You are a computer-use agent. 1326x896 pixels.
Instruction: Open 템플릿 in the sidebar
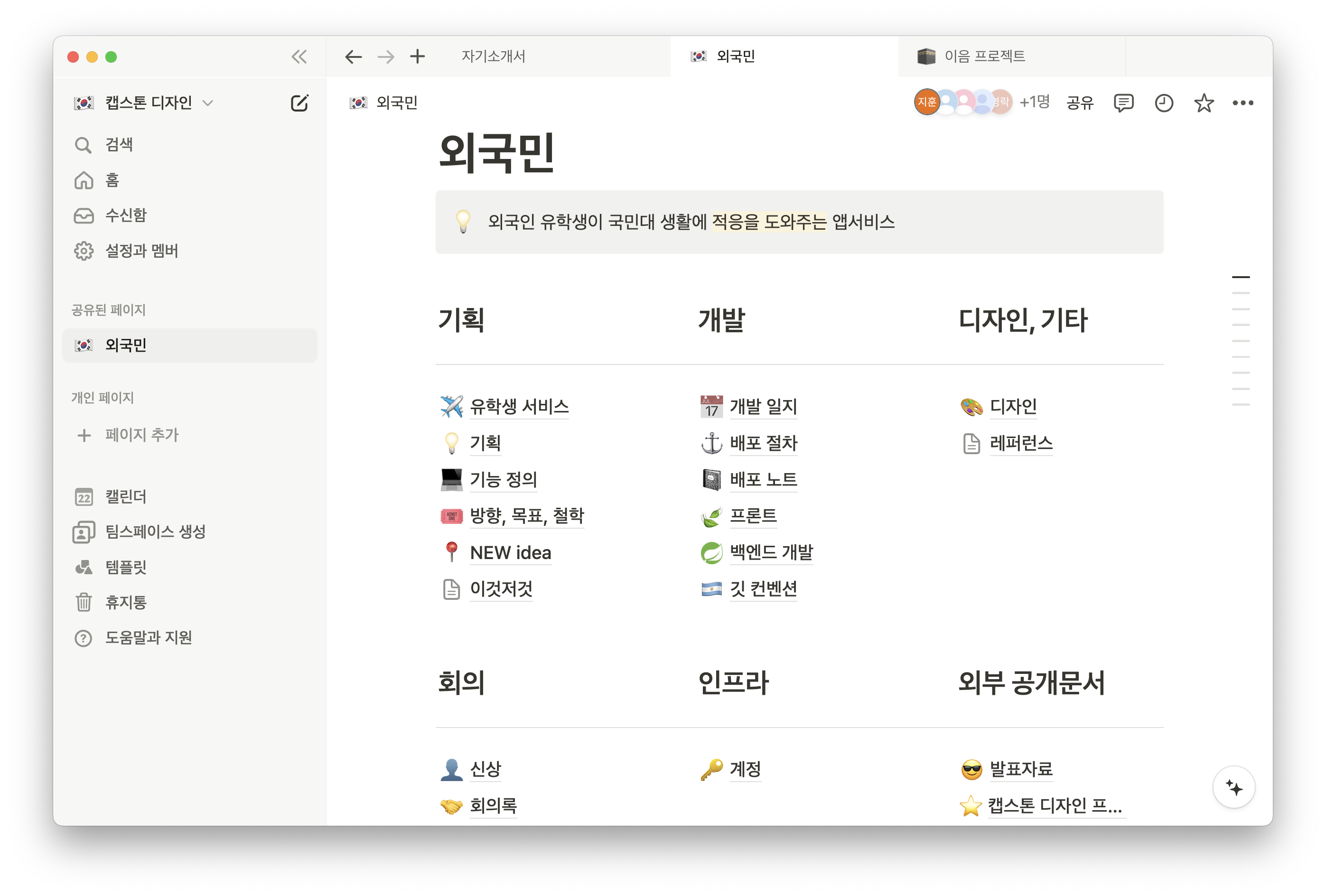[x=189, y=567]
